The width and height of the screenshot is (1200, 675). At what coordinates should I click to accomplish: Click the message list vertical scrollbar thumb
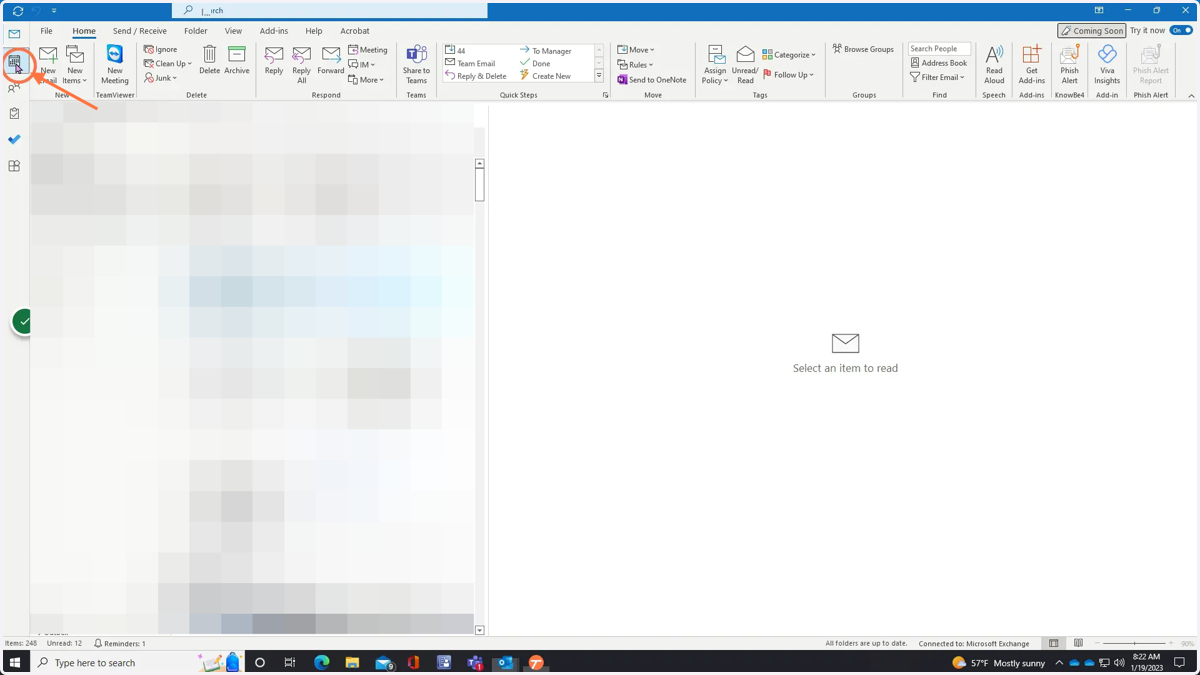(x=480, y=185)
